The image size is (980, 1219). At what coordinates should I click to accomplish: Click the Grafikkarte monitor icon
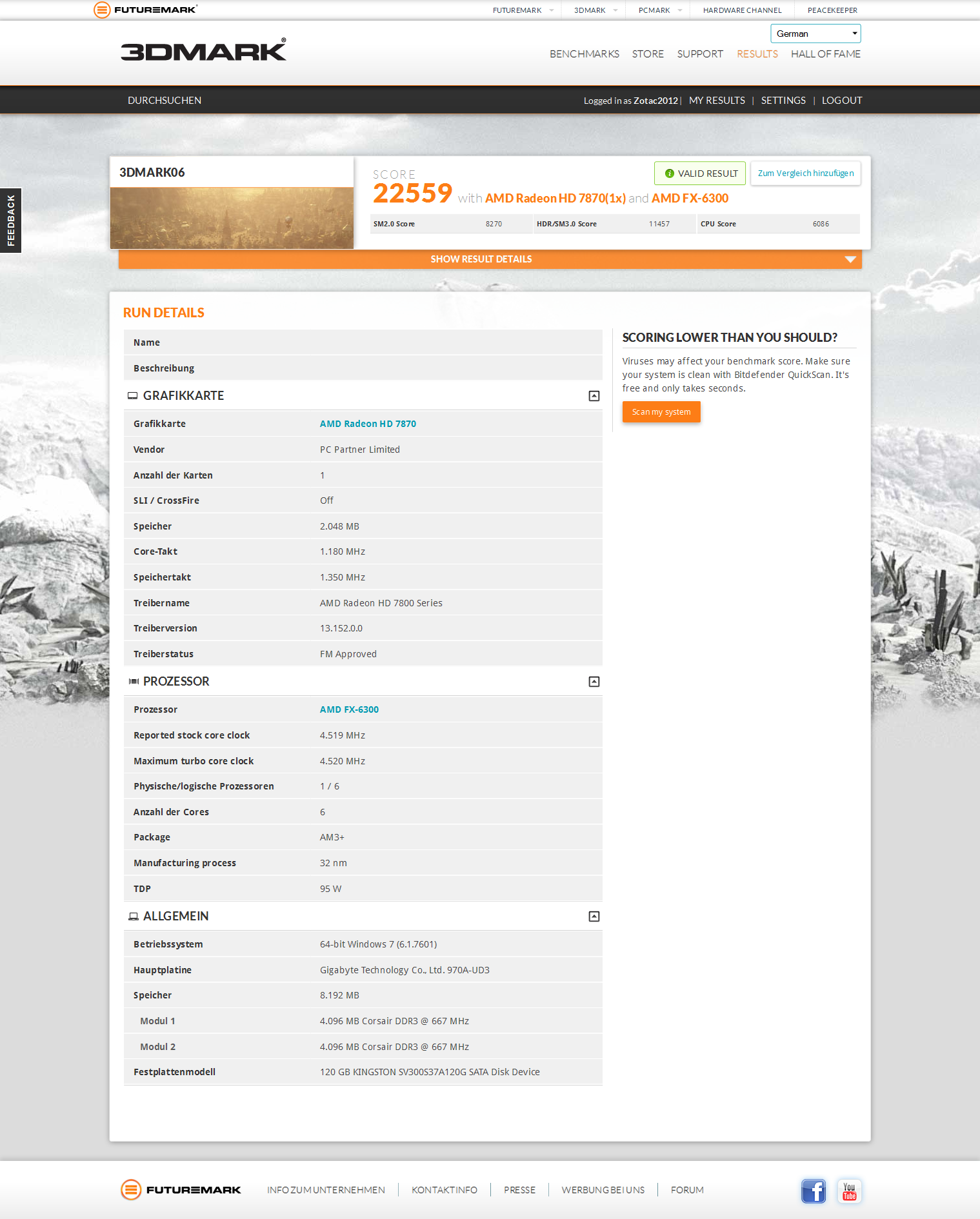coord(133,396)
